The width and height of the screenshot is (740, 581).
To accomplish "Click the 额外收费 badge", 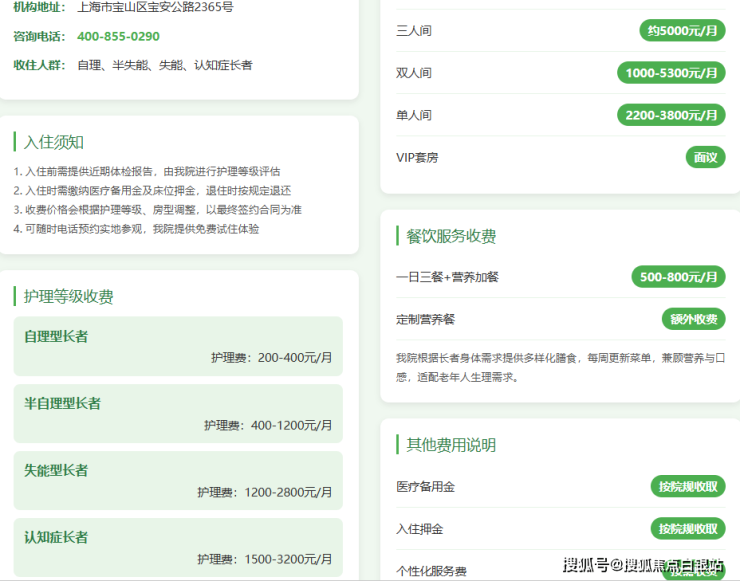I will [x=694, y=319].
